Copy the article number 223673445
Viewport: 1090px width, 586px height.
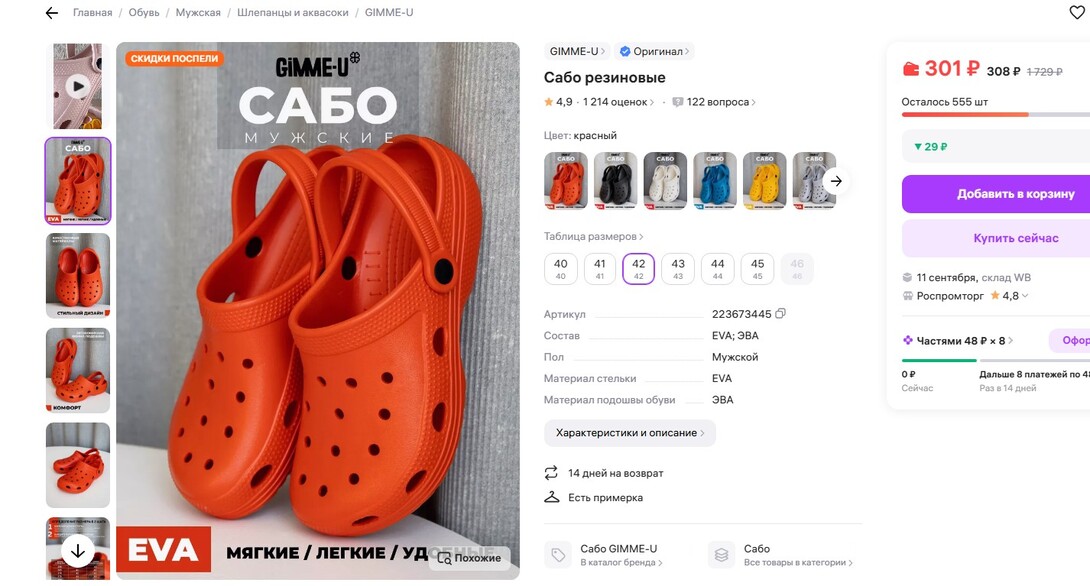(x=781, y=314)
